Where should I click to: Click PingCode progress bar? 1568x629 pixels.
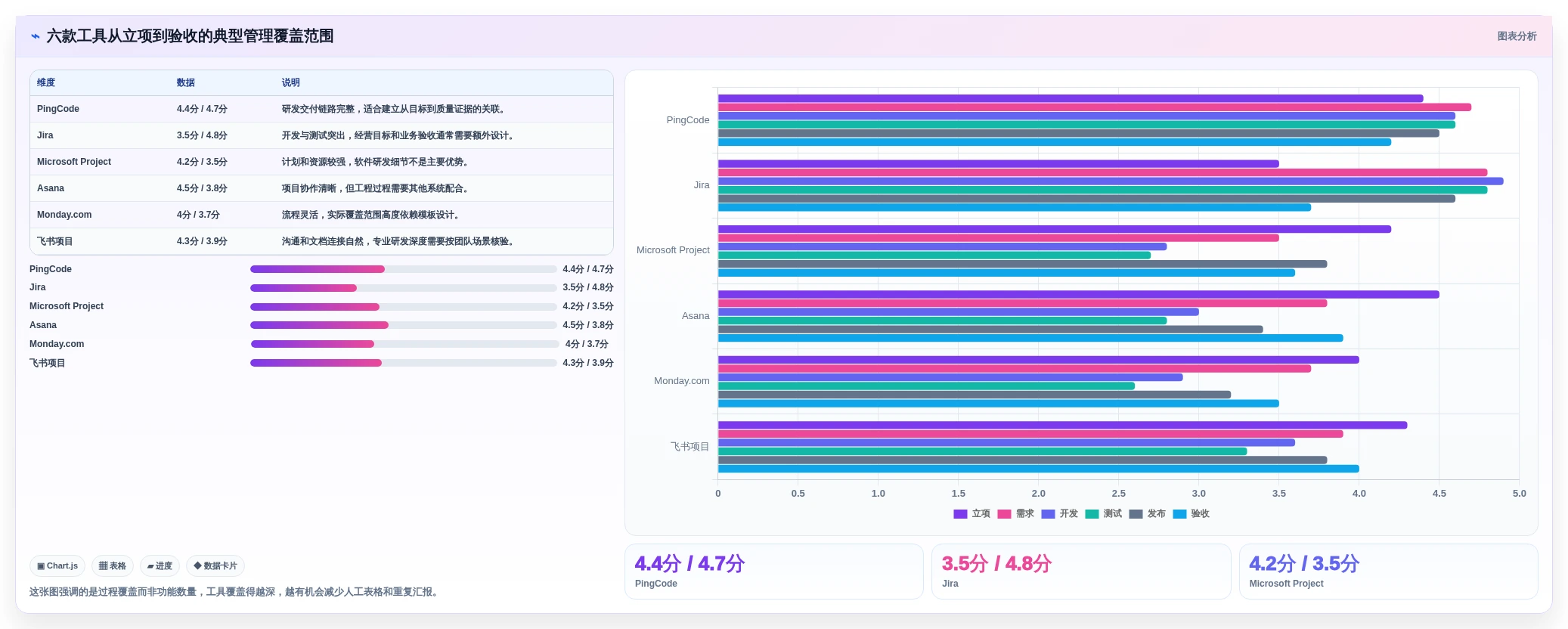click(x=404, y=269)
